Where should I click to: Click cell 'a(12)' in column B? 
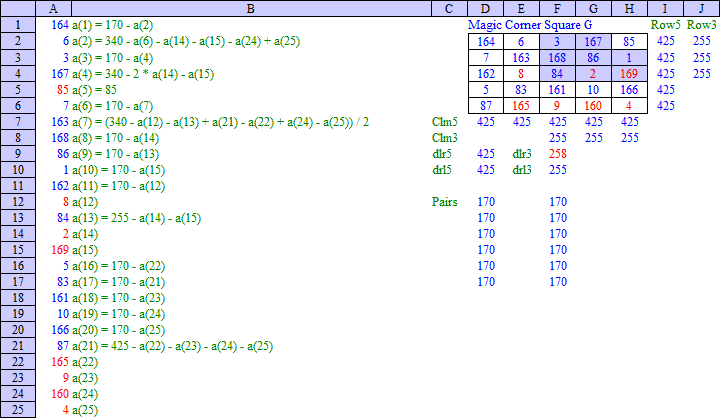85,201
